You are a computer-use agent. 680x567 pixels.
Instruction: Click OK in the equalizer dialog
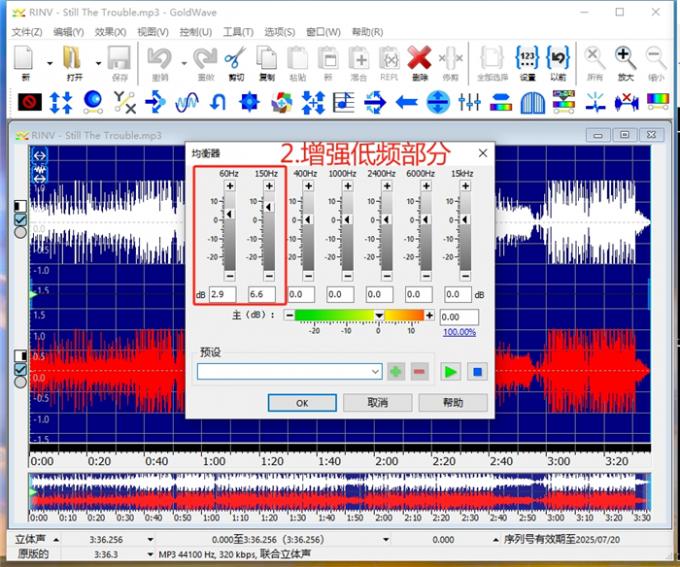point(302,403)
